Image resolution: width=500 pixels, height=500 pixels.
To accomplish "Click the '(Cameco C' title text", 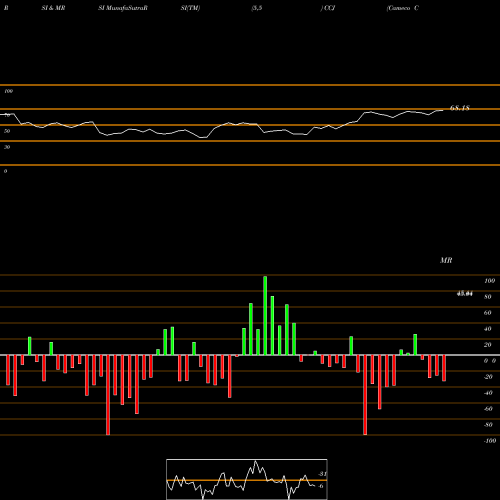I will point(402,8).
